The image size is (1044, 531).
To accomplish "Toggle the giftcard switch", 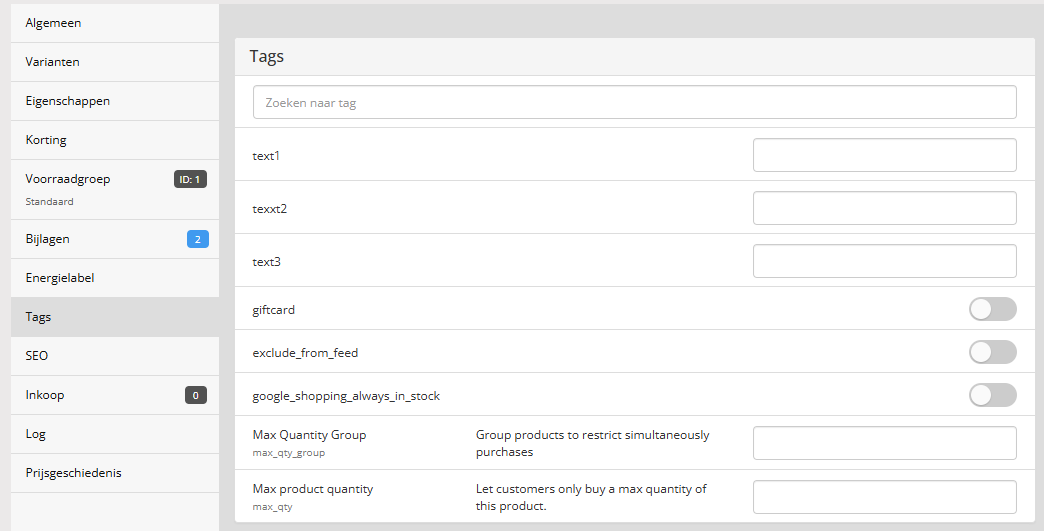I will 992,309.
